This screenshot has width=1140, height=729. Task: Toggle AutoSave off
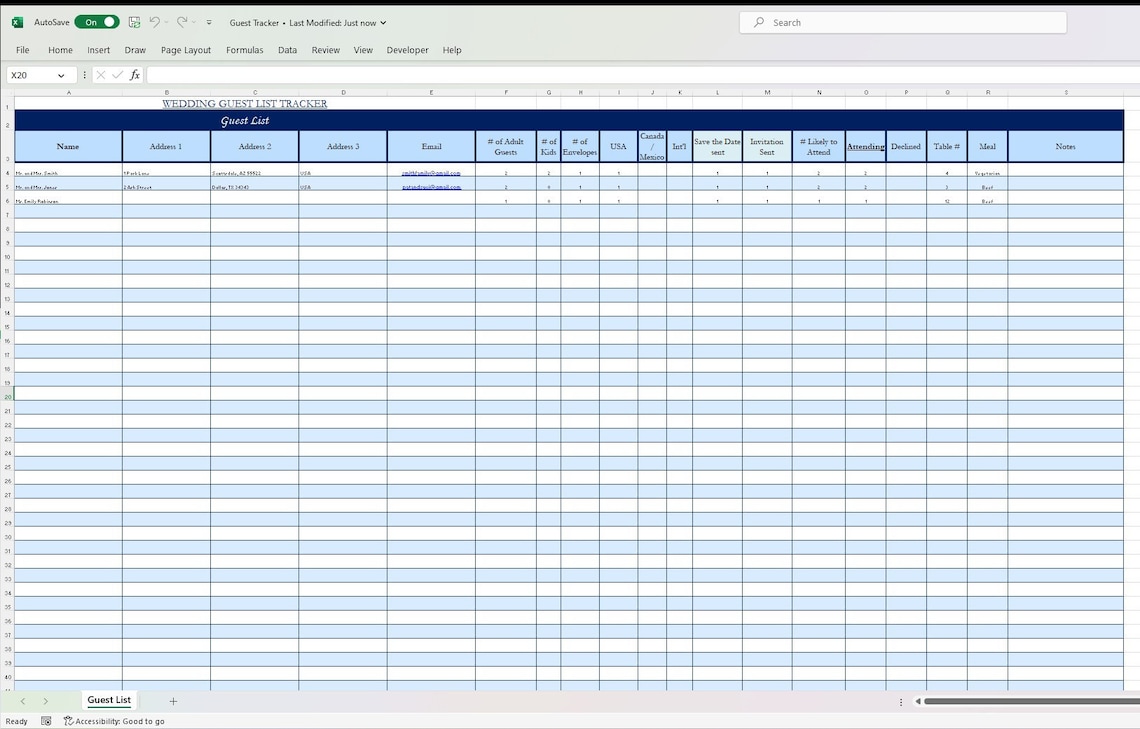click(x=96, y=21)
